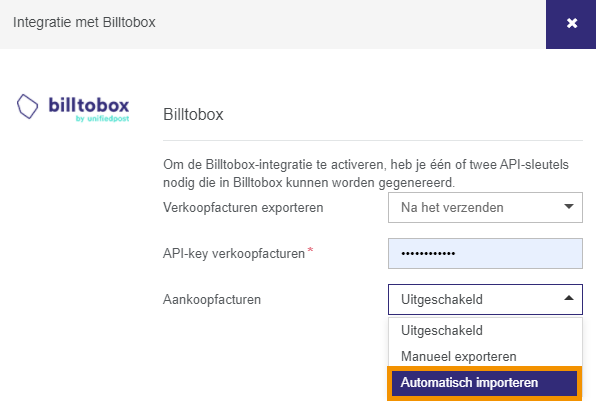Close the Integratie met Billtobox dialog
Viewport: 596px width, 401px height.
[x=571, y=24]
